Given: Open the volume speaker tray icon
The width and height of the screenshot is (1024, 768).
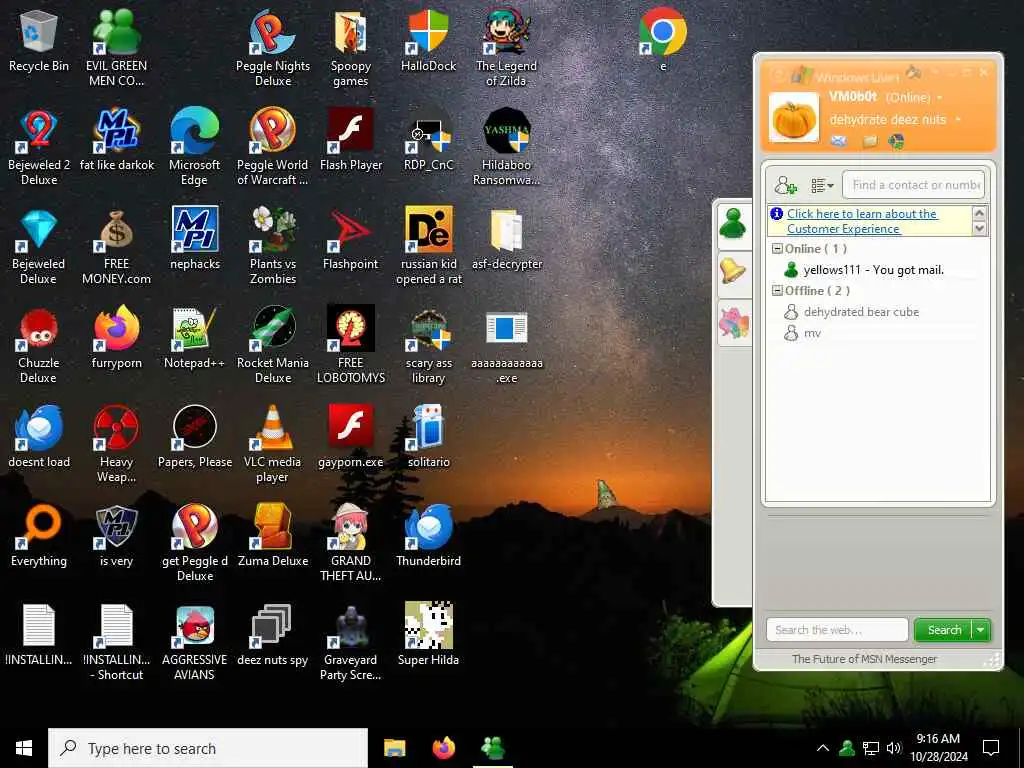Looking at the screenshot, I should point(894,748).
